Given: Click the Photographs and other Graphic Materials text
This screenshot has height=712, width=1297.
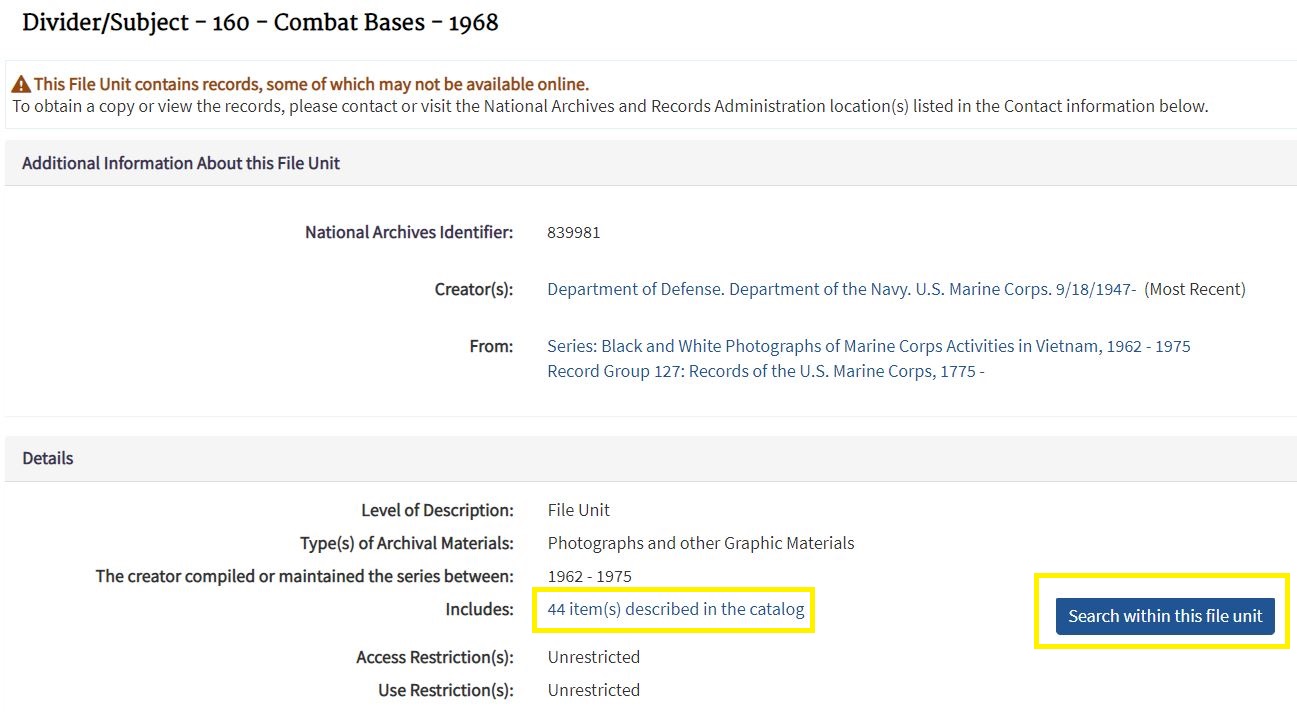Looking at the screenshot, I should (x=700, y=543).
